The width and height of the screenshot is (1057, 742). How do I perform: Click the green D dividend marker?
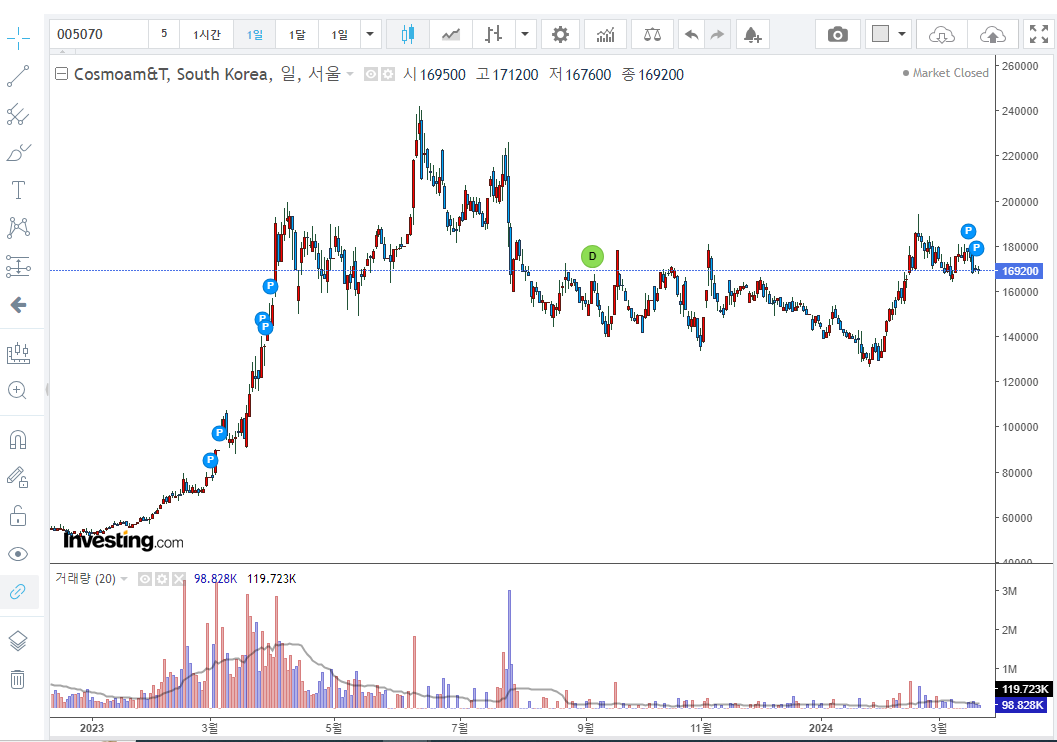coord(593,256)
